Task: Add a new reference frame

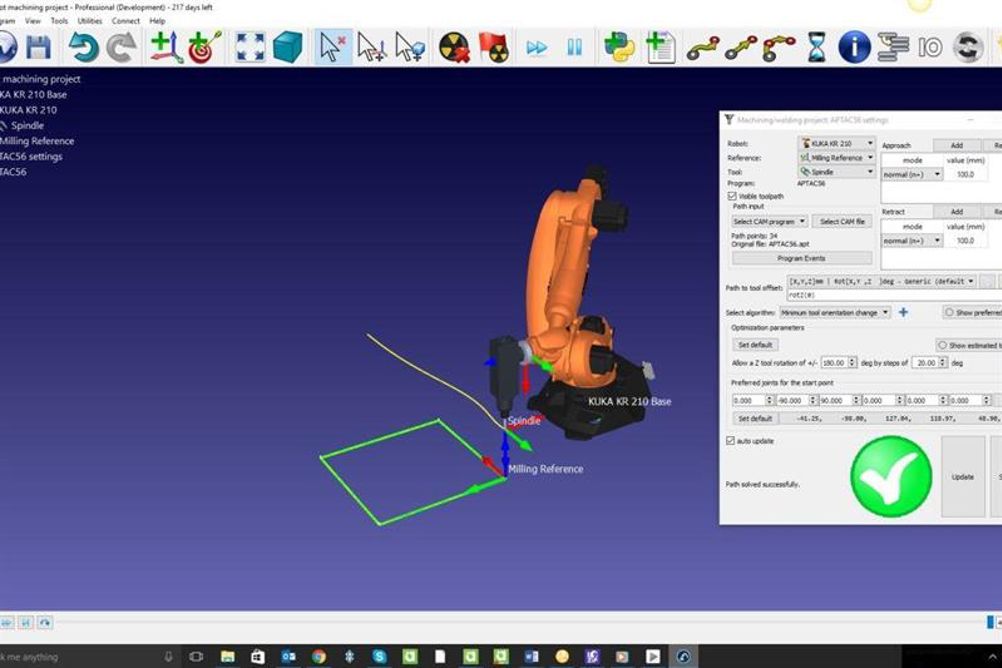Action: pyautogui.click(x=166, y=47)
